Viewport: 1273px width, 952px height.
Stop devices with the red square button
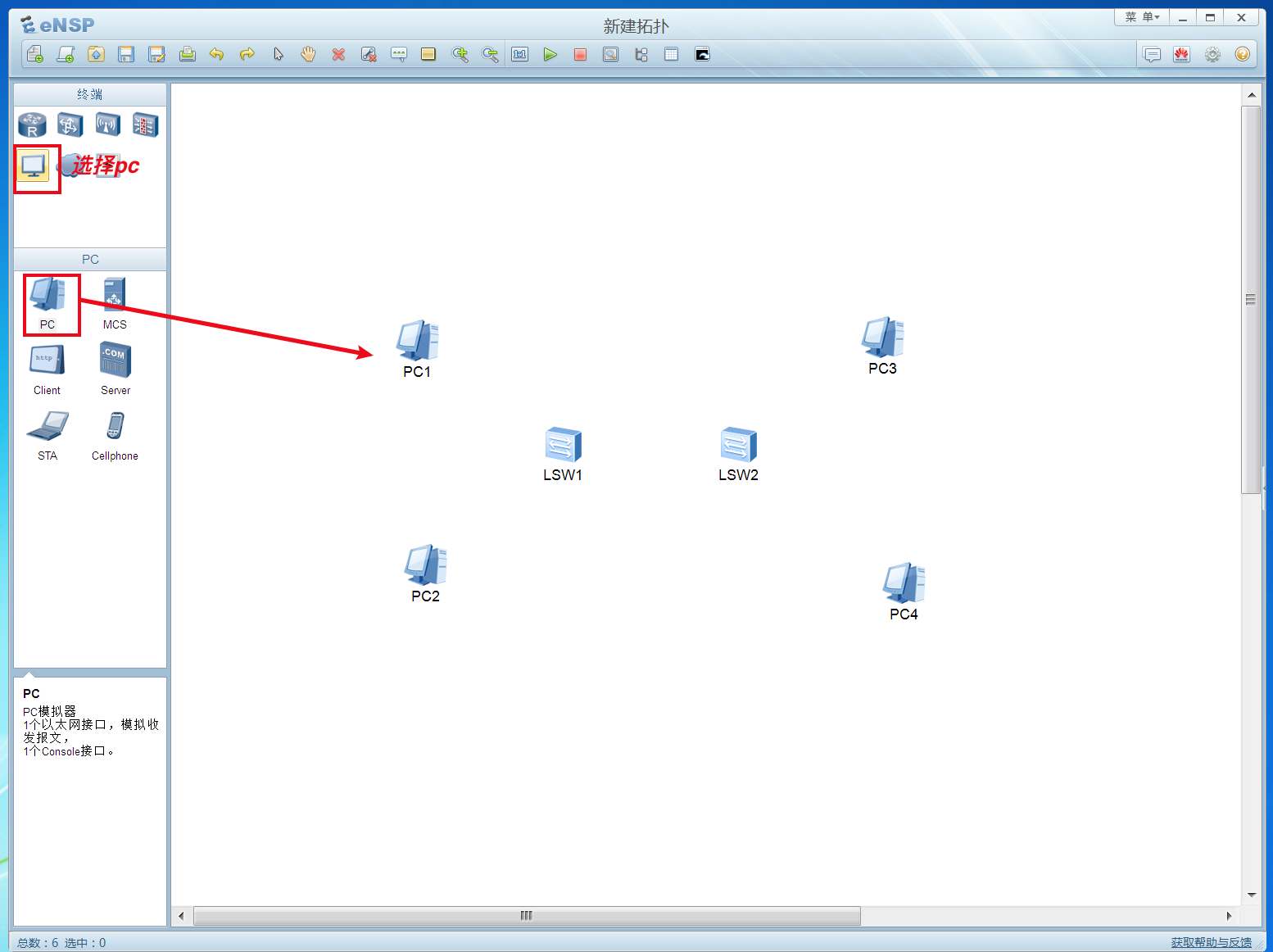click(x=581, y=54)
